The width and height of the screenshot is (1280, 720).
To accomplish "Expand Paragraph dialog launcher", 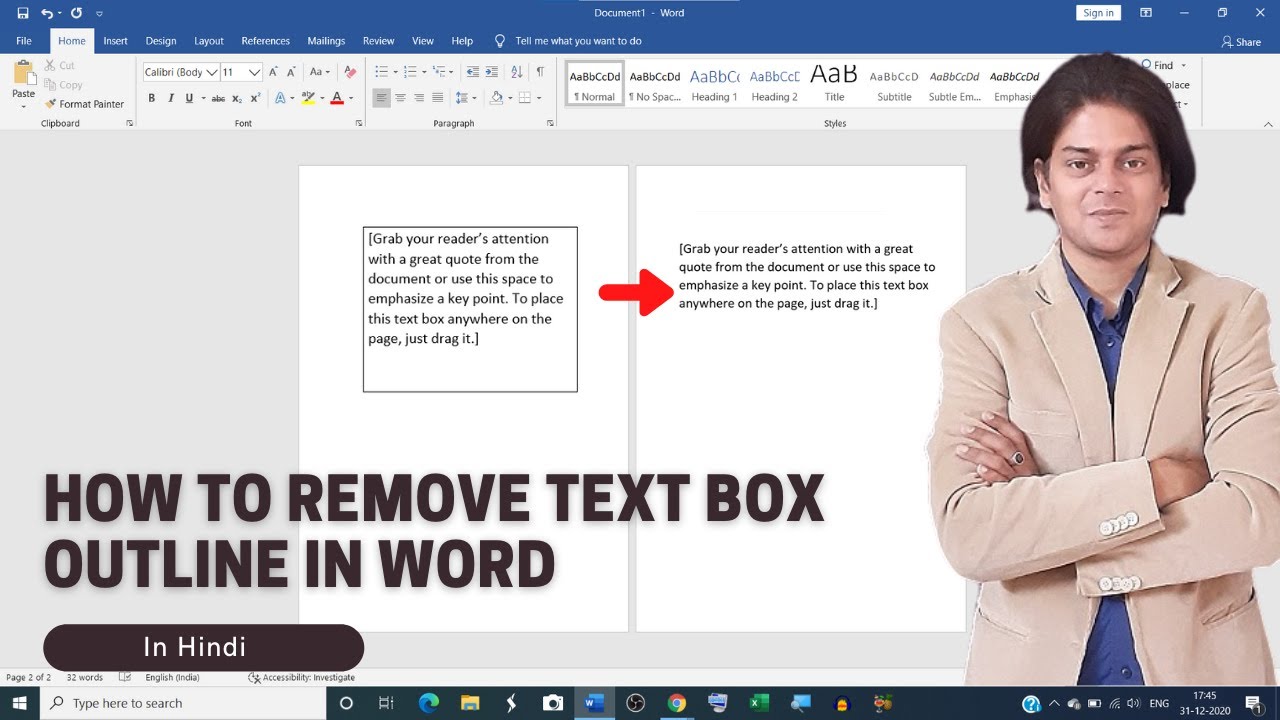I will point(550,123).
